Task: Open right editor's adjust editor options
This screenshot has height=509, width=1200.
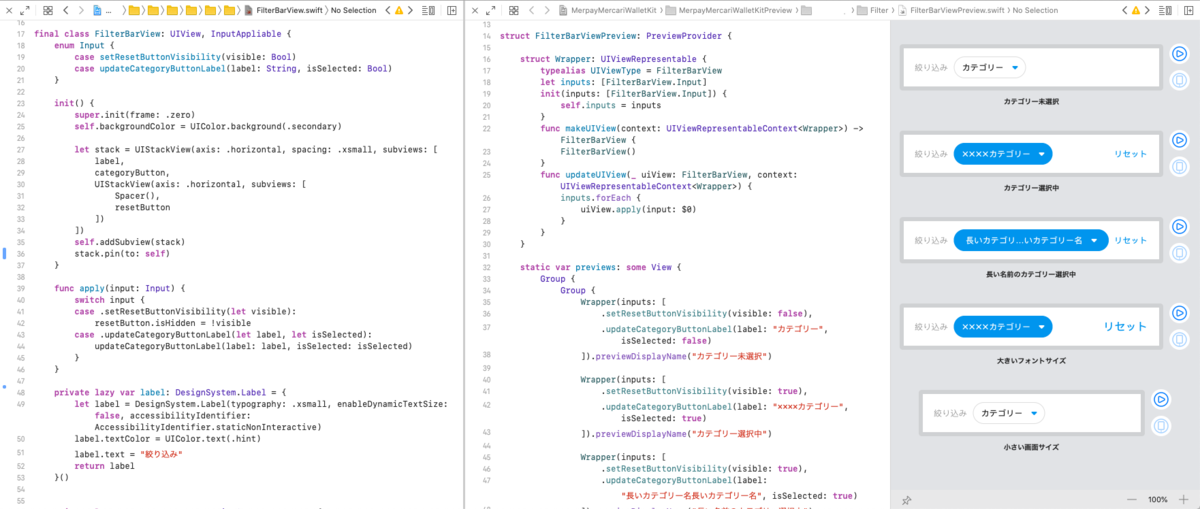Action: click(1167, 9)
